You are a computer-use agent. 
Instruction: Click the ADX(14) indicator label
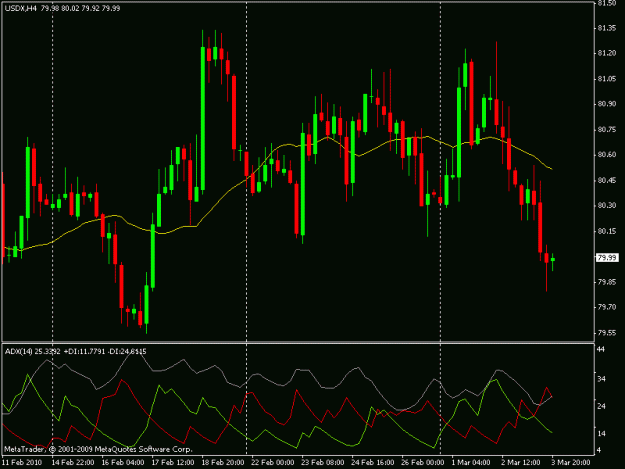click(18, 351)
